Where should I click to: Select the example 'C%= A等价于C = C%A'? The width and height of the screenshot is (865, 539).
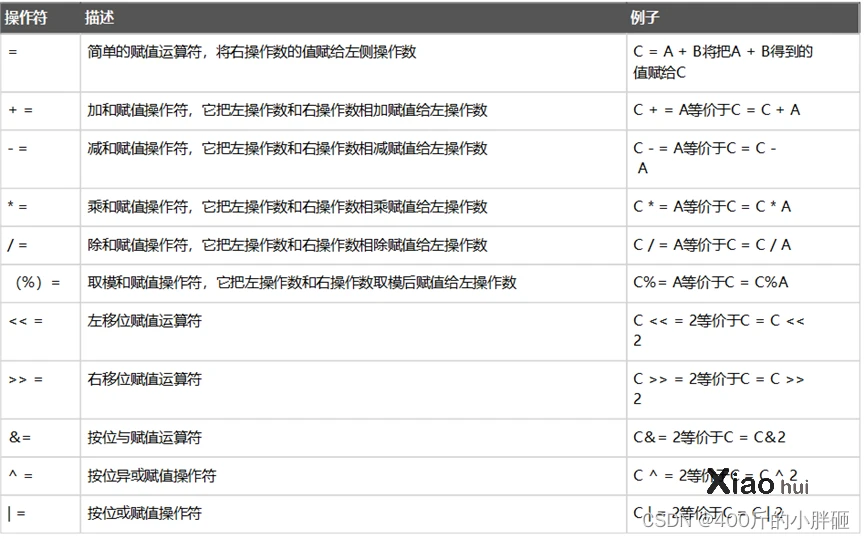(x=710, y=283)
